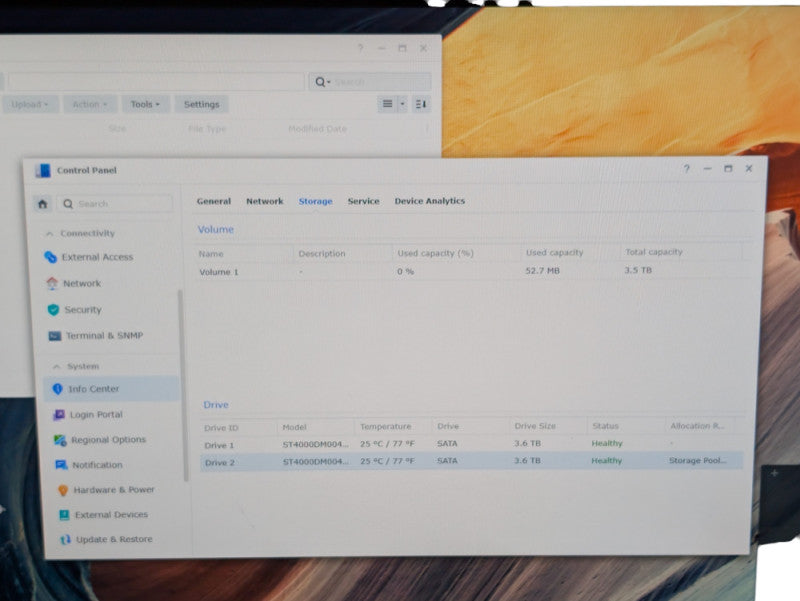The width and height of the screenshot is (800, 601).
Task: Click the Info Center icon
Action: click(58, 389)
